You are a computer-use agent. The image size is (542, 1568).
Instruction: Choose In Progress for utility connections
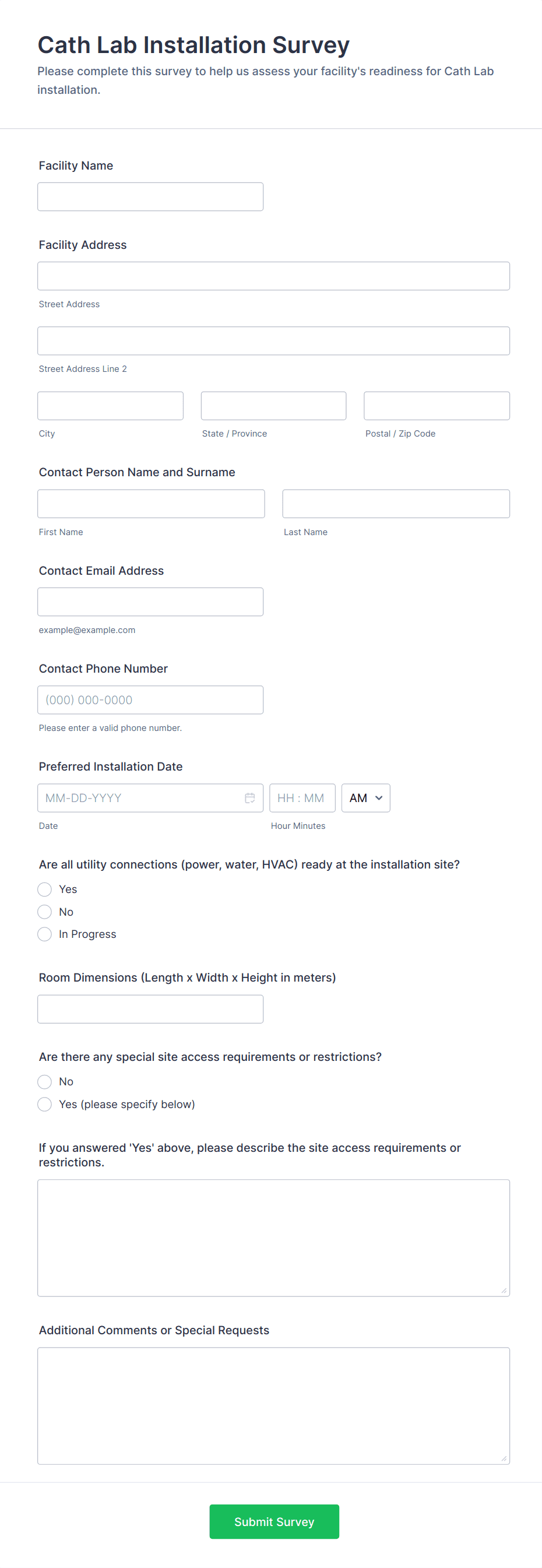[44, 934]
